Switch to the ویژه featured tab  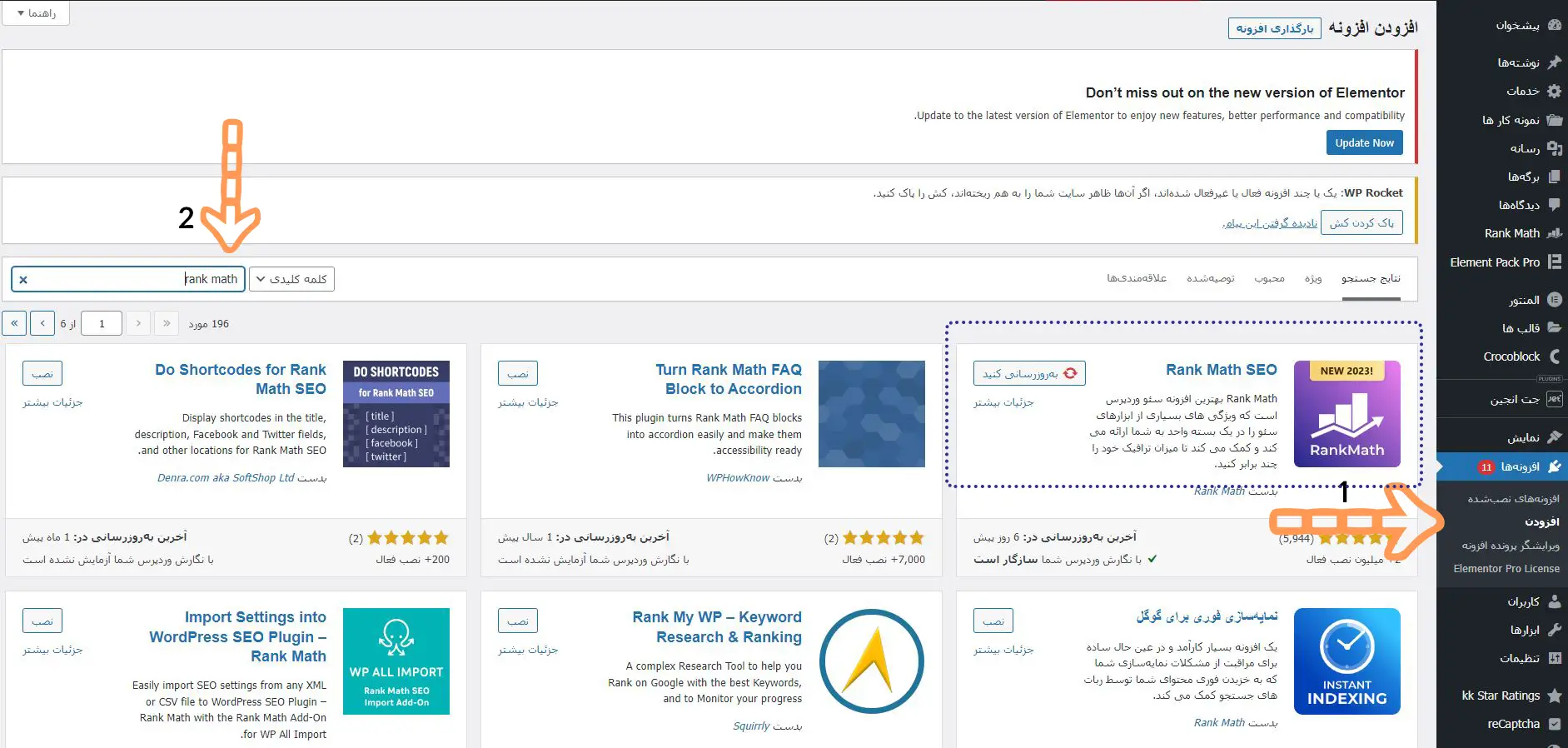[x=1313, y=278]
